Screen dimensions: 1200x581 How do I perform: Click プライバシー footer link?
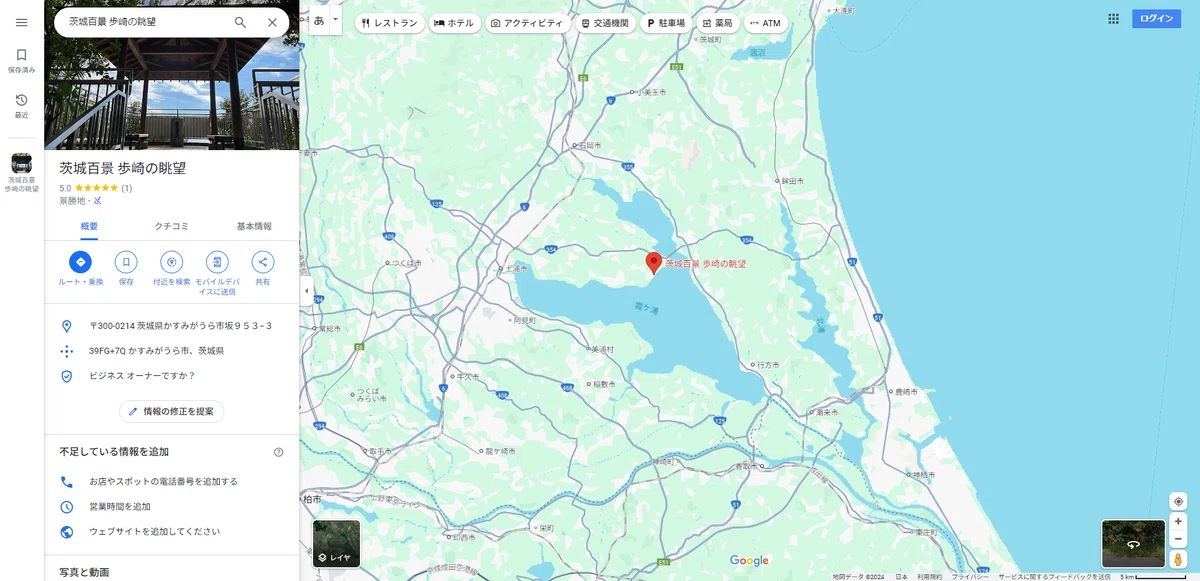click(970, 577)
